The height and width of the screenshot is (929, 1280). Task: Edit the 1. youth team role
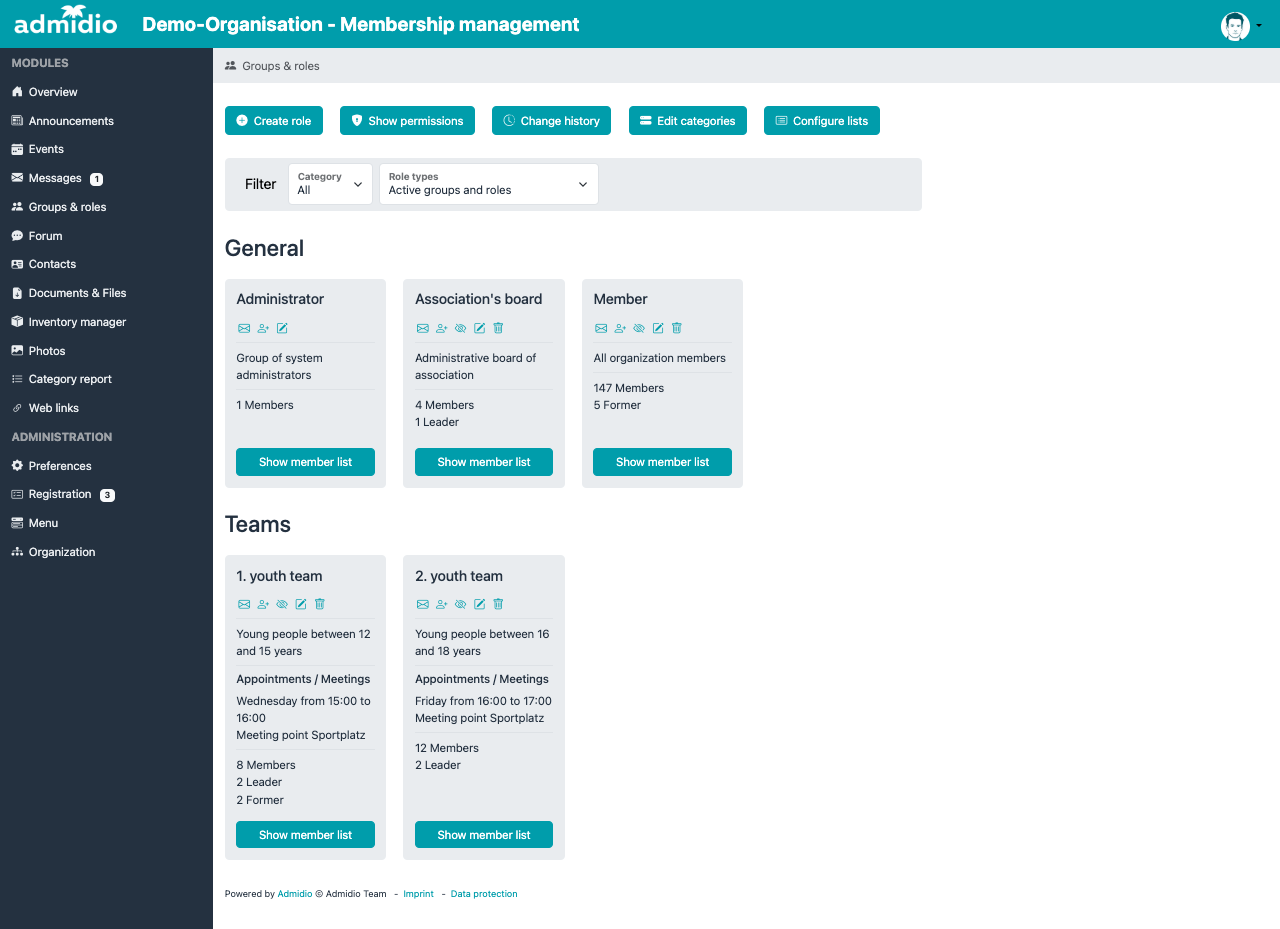pos(301,604)
